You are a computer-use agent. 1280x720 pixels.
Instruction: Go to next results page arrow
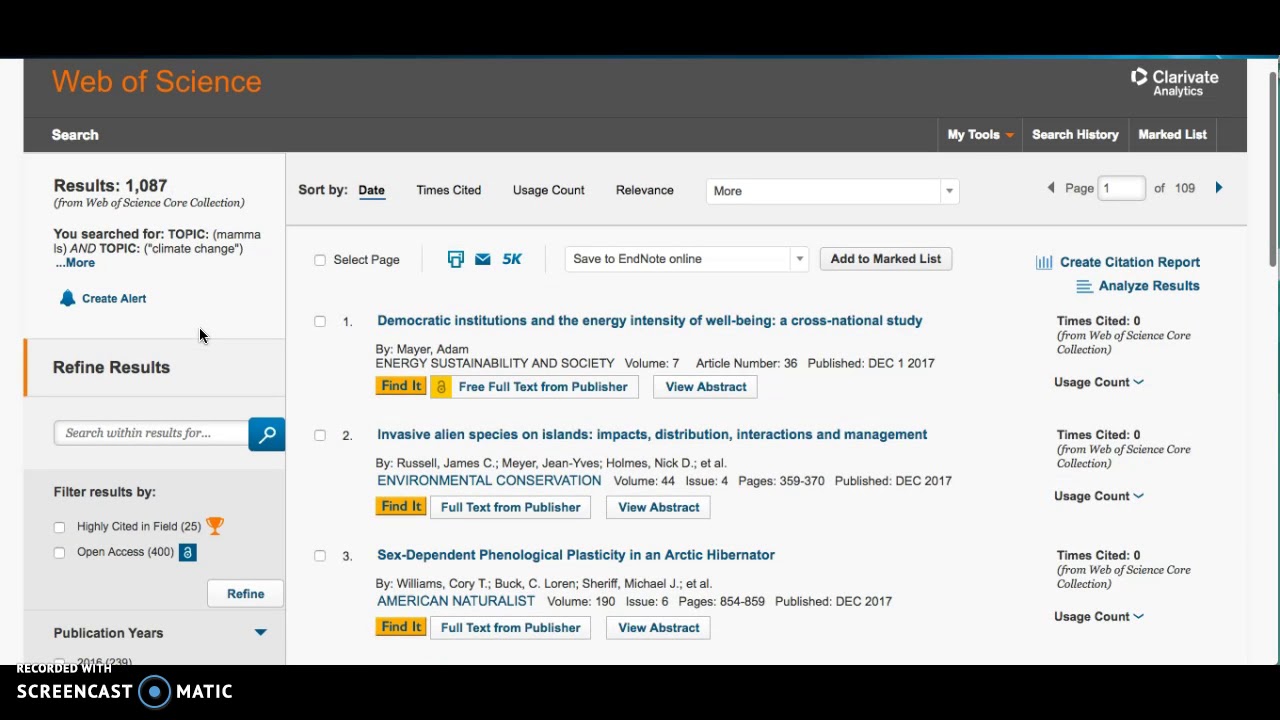click(x=1218, y=188)
